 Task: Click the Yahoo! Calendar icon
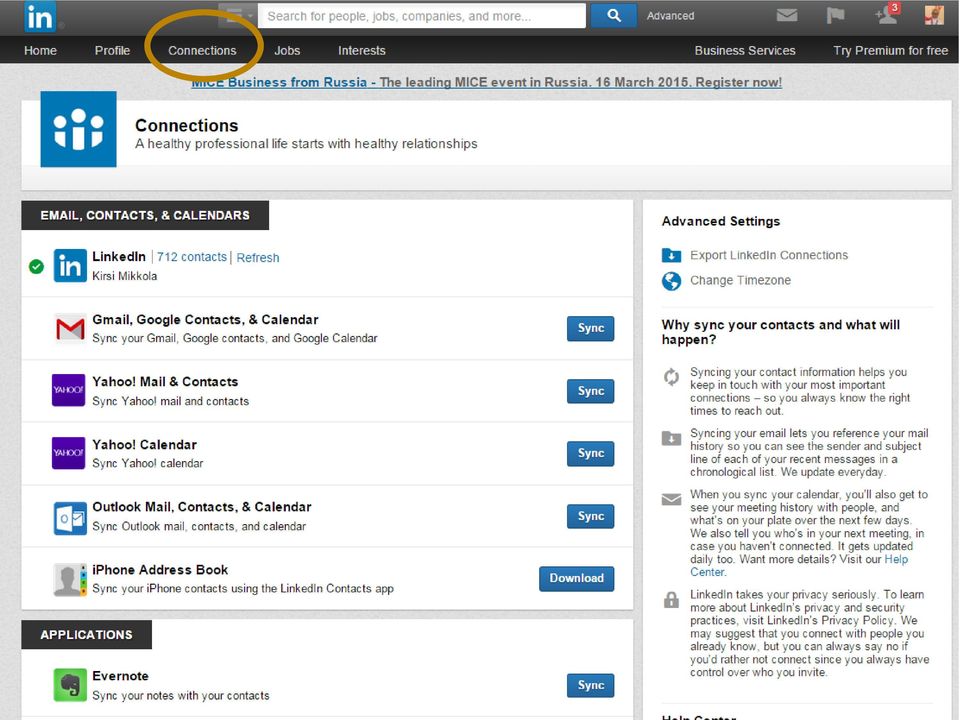coord(69,453)
